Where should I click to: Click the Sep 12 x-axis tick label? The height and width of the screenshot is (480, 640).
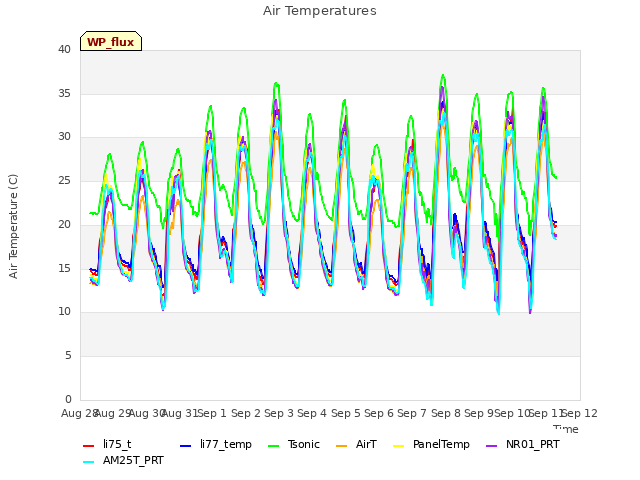(x=580, y=413)
